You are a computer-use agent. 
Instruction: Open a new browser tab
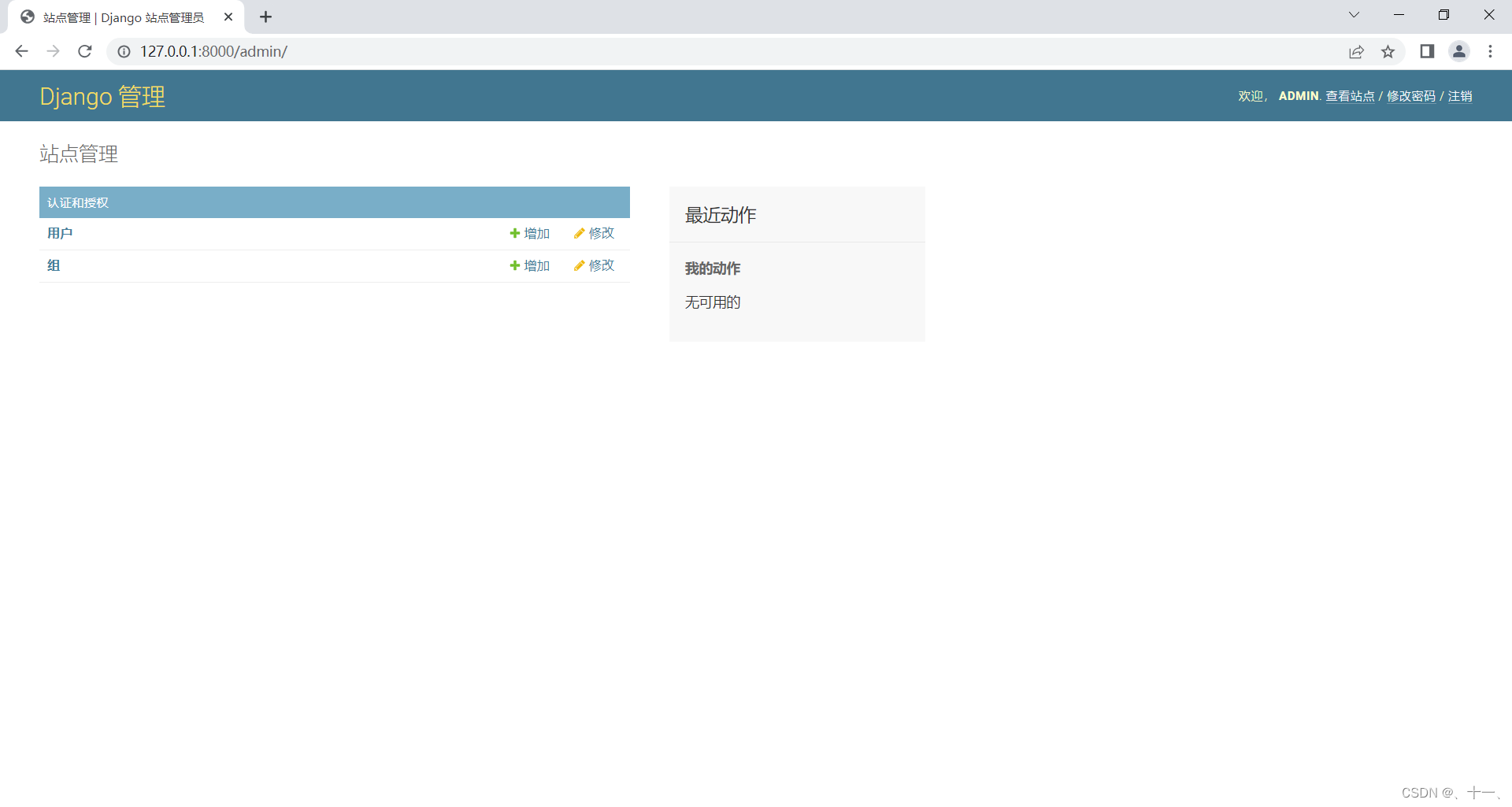point(265,17)
